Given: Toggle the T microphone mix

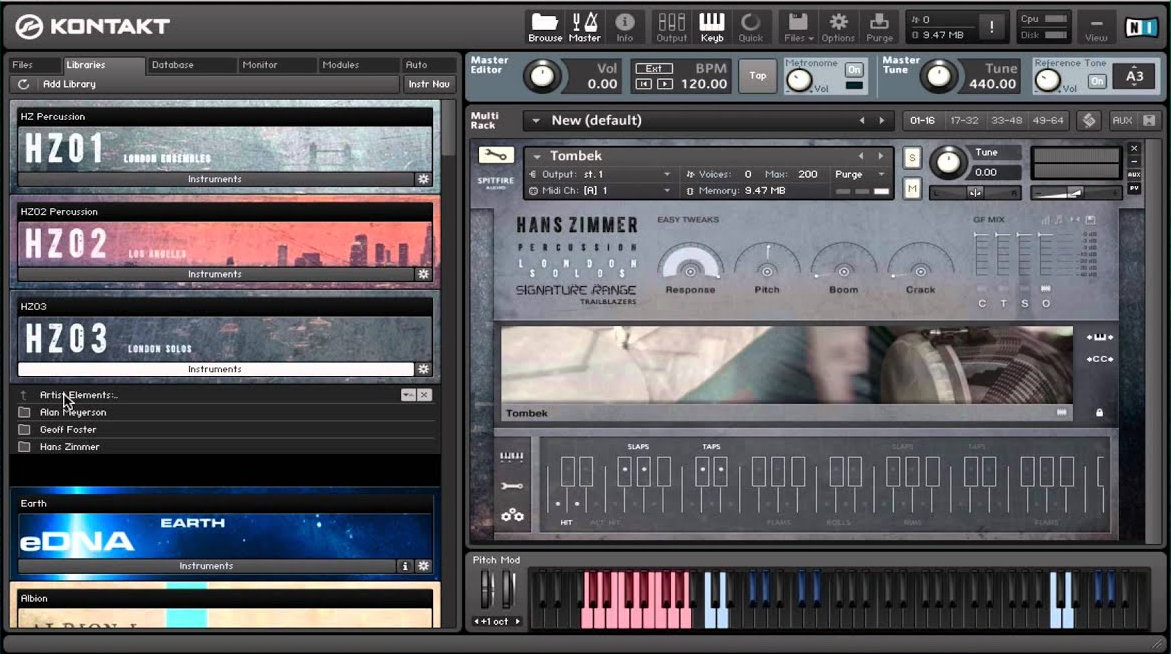Looking at the screenshot, I should coord(1003,304).
